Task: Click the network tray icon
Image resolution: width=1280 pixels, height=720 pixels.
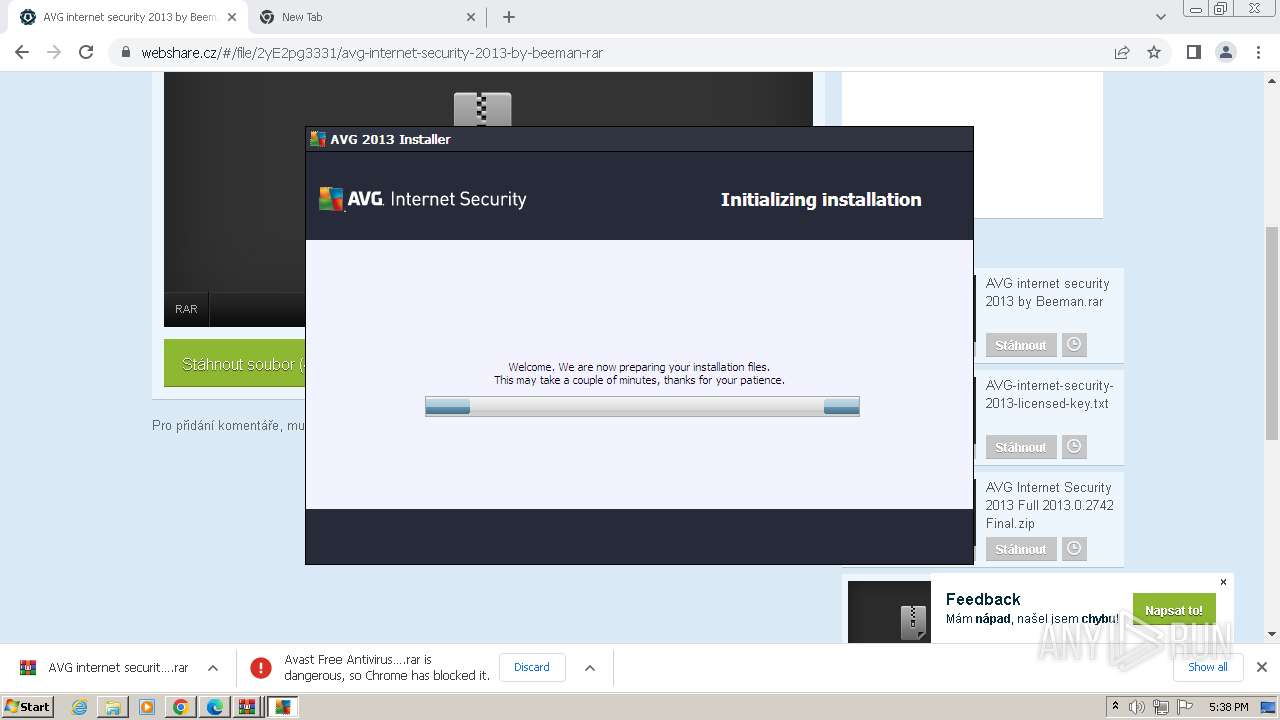Action: (x=1160, y=707)
